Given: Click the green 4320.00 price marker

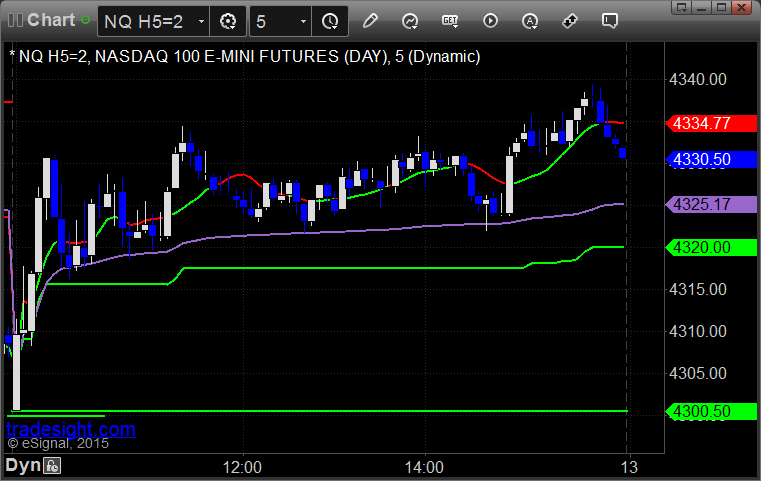Looking at the screenshot, I should click(711, 248).
